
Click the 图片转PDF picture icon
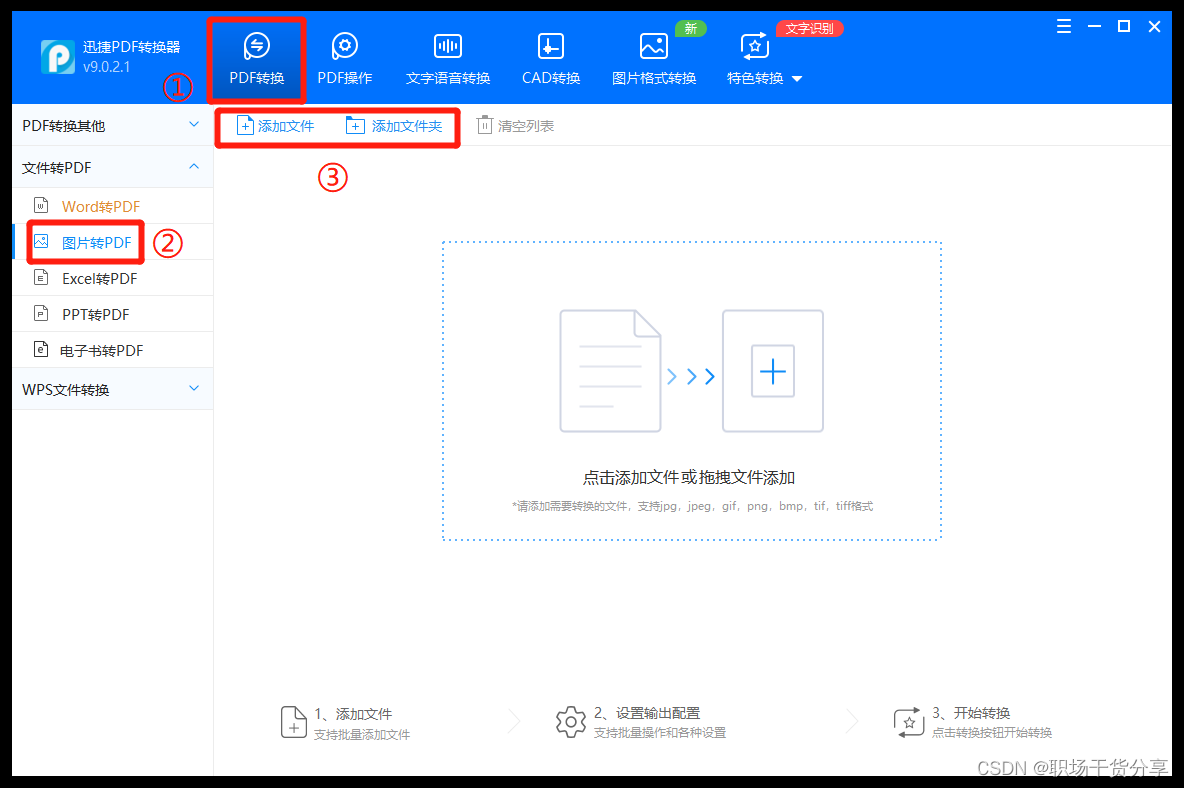coord(42,242)
